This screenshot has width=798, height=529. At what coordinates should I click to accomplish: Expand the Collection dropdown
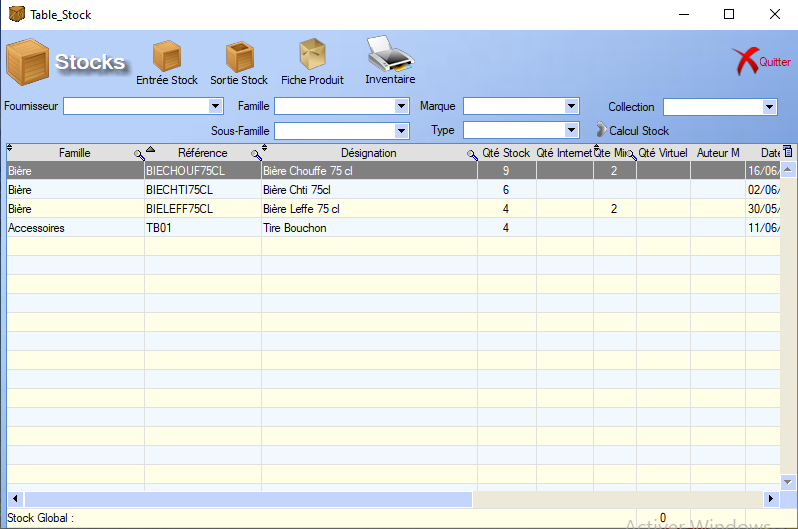point(770,107)
